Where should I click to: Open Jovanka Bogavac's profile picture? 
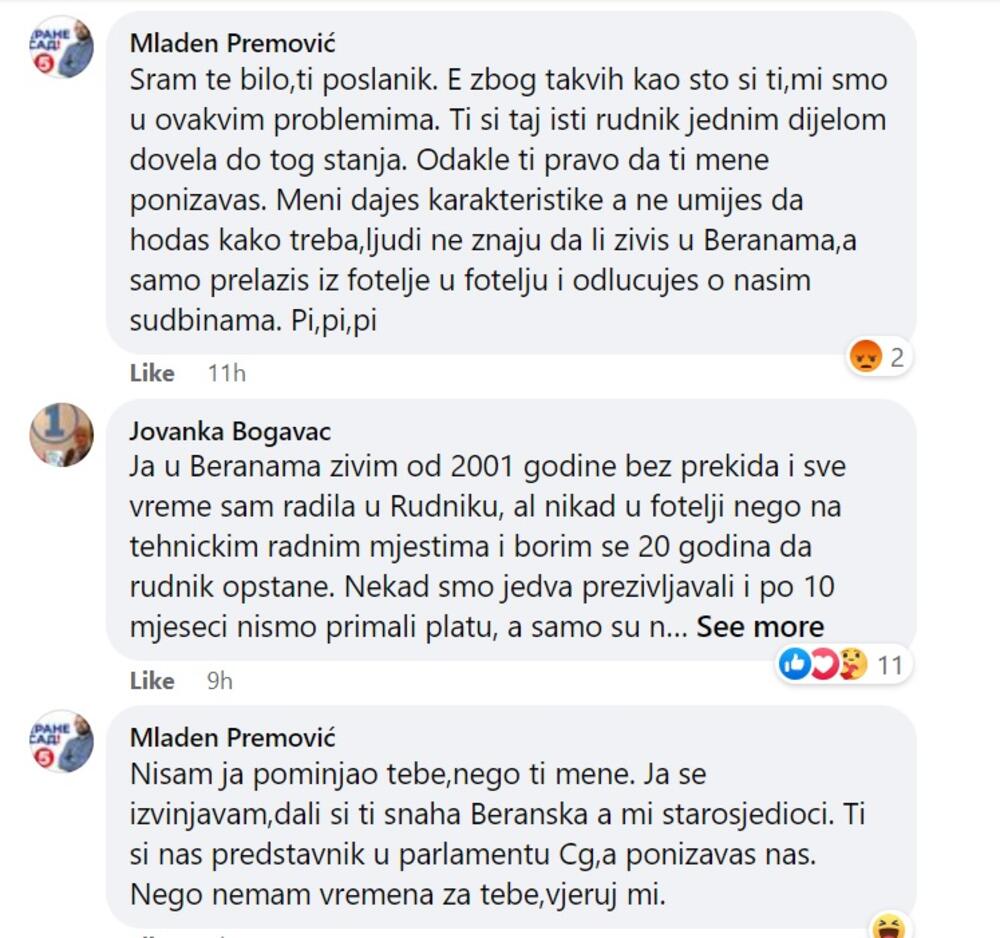point(62,434)
